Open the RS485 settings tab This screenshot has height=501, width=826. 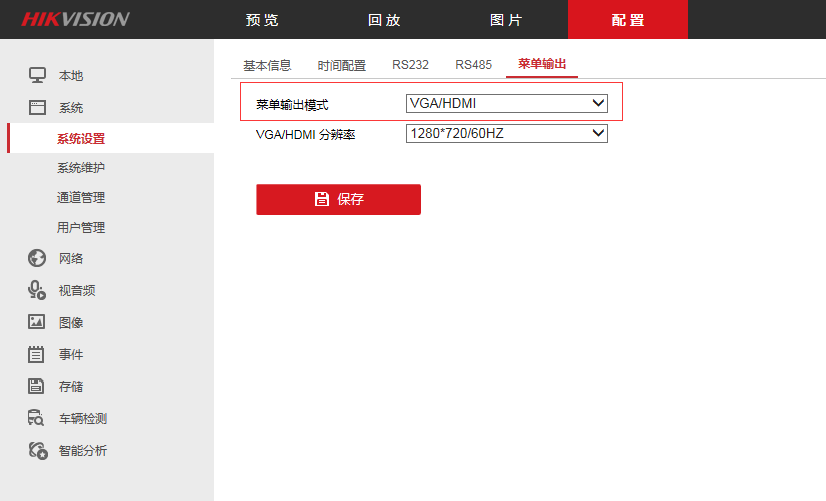coord(473,65)
